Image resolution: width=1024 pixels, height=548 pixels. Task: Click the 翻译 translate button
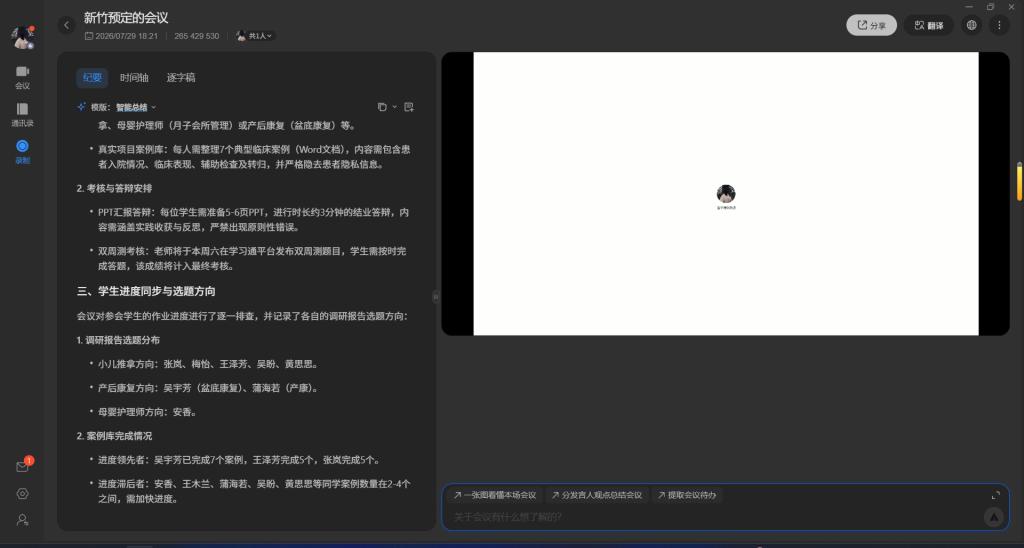[x=929, y=25]
